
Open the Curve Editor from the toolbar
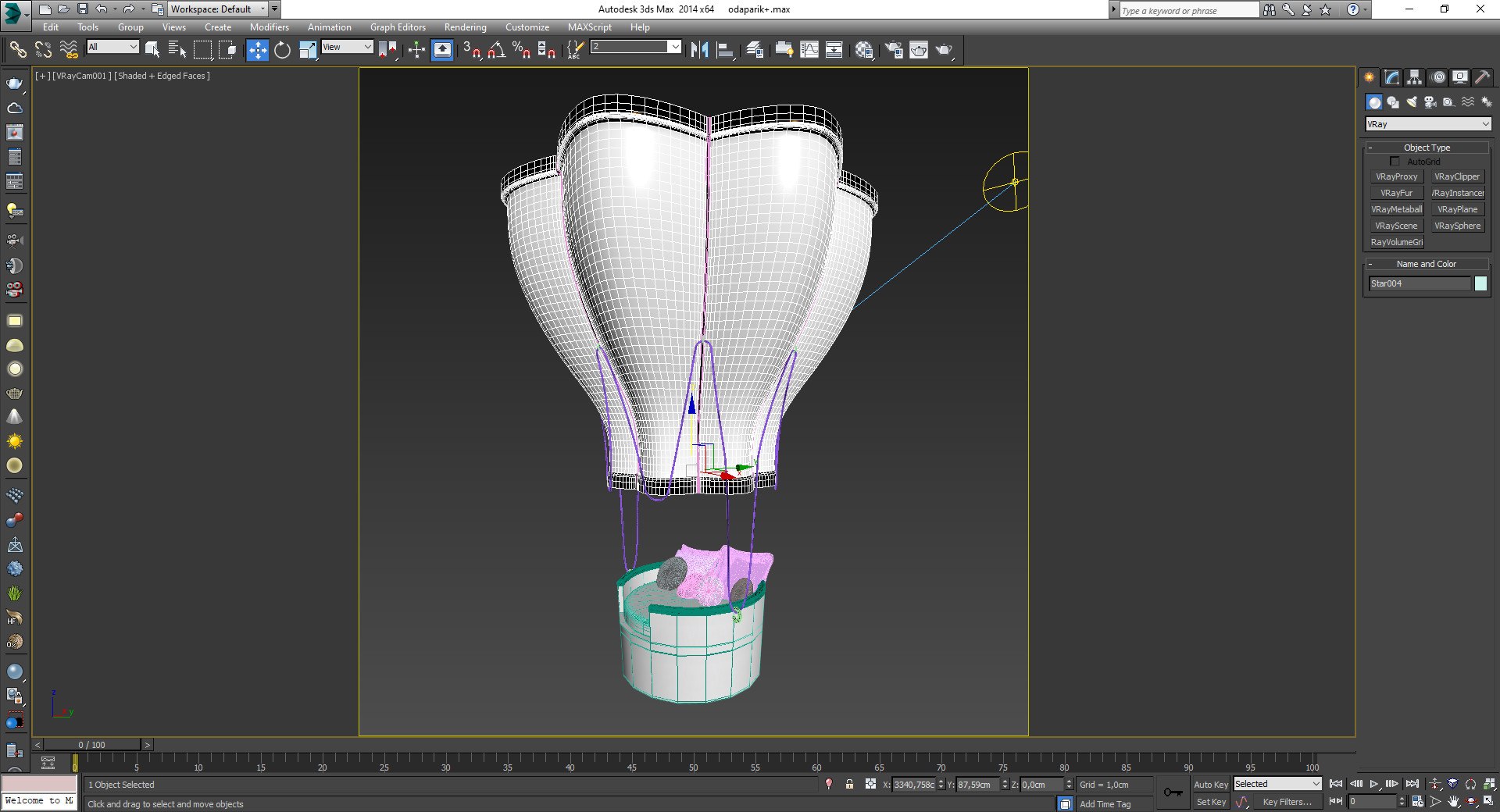tap(809, 50)
